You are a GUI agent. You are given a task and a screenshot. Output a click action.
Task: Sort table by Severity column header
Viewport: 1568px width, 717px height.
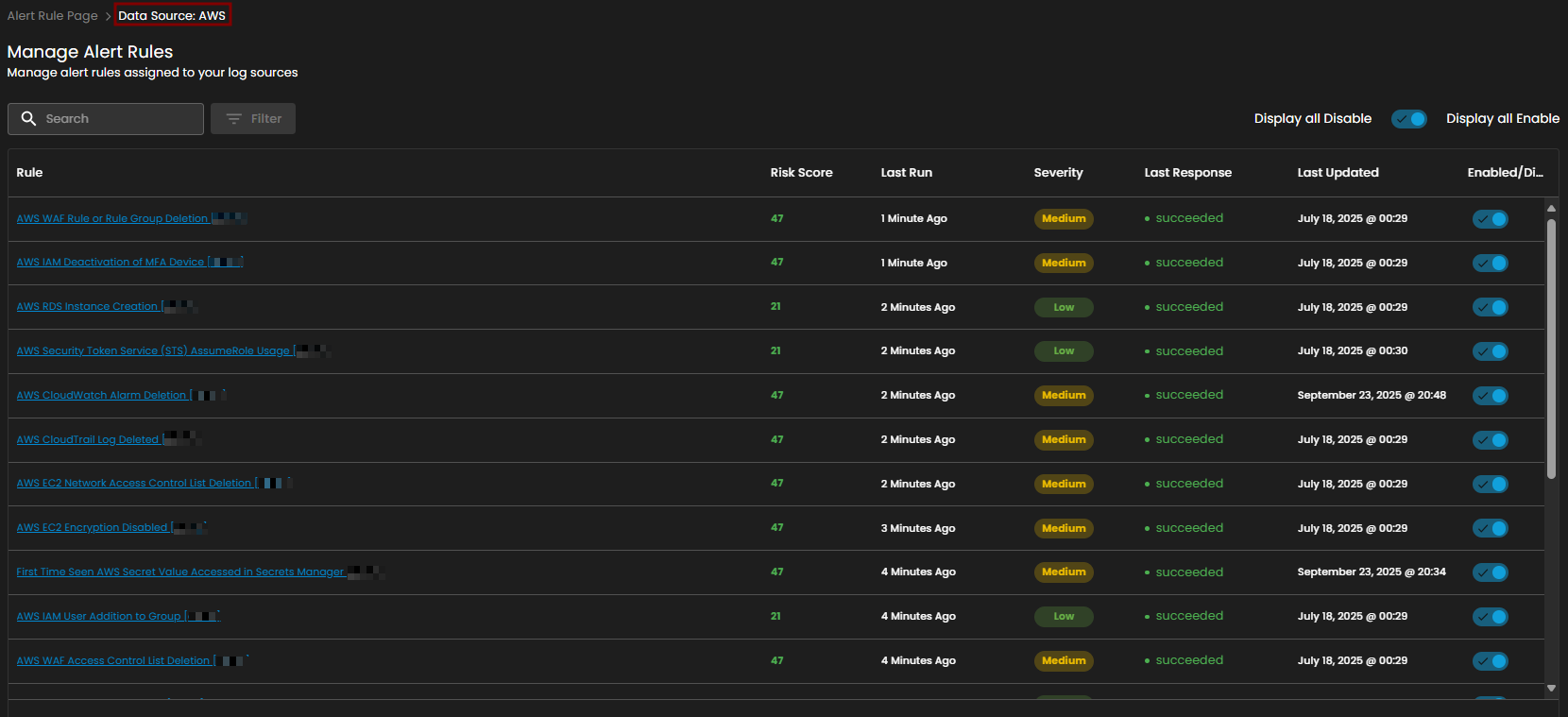tap(1058, 173)
